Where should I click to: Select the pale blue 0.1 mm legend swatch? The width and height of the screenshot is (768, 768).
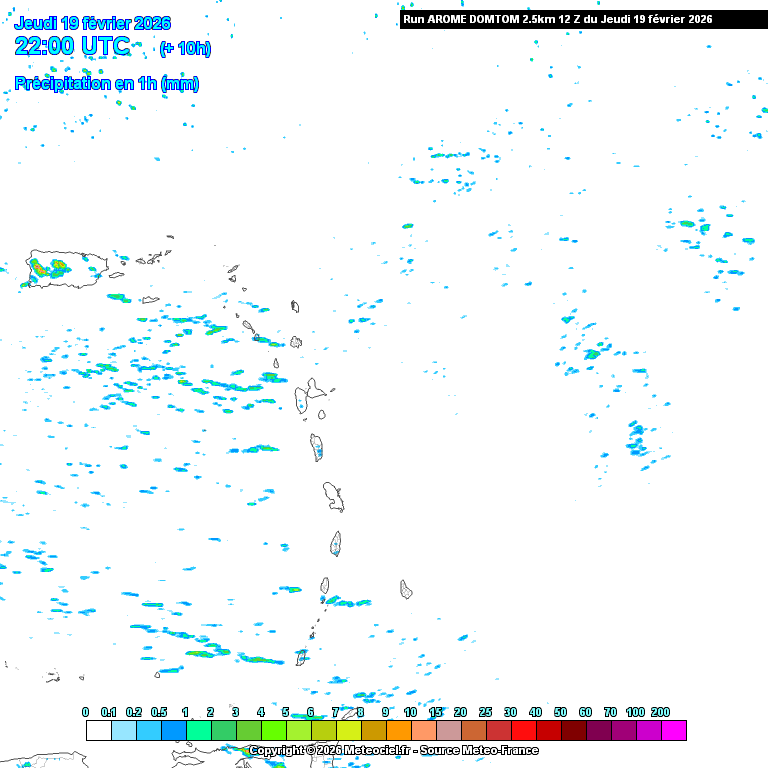tap(123, 730)
